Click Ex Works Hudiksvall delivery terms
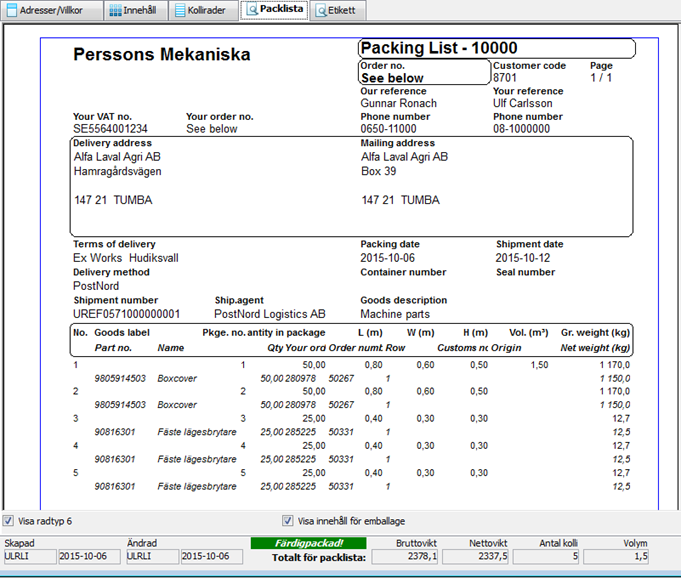 click(x=126, y=258)
